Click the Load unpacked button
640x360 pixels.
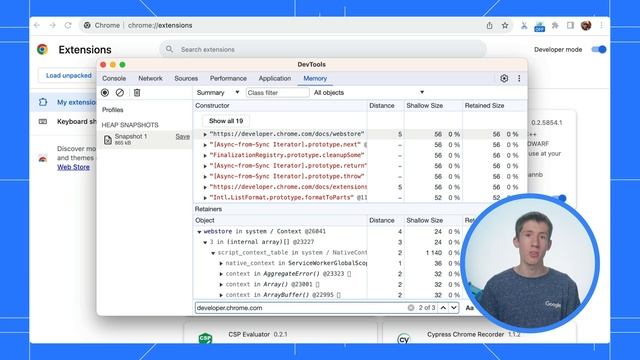[x=69, y=76]
